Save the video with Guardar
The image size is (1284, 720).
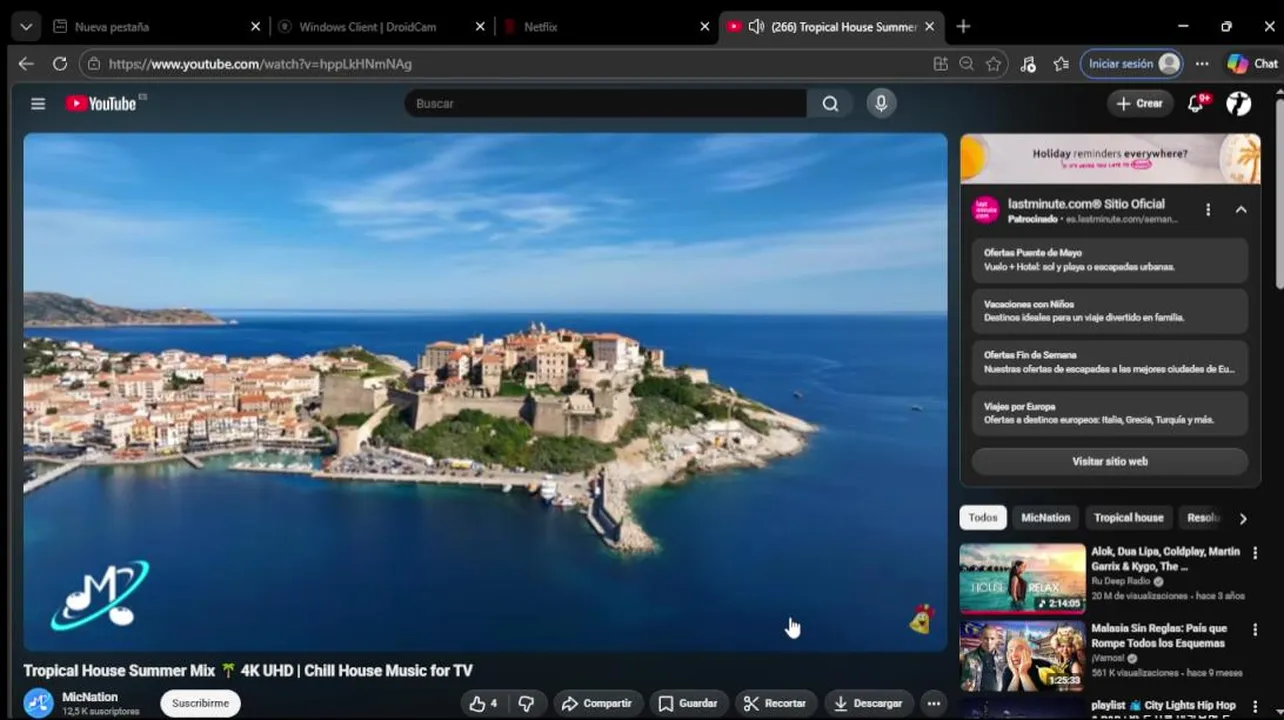688,703
